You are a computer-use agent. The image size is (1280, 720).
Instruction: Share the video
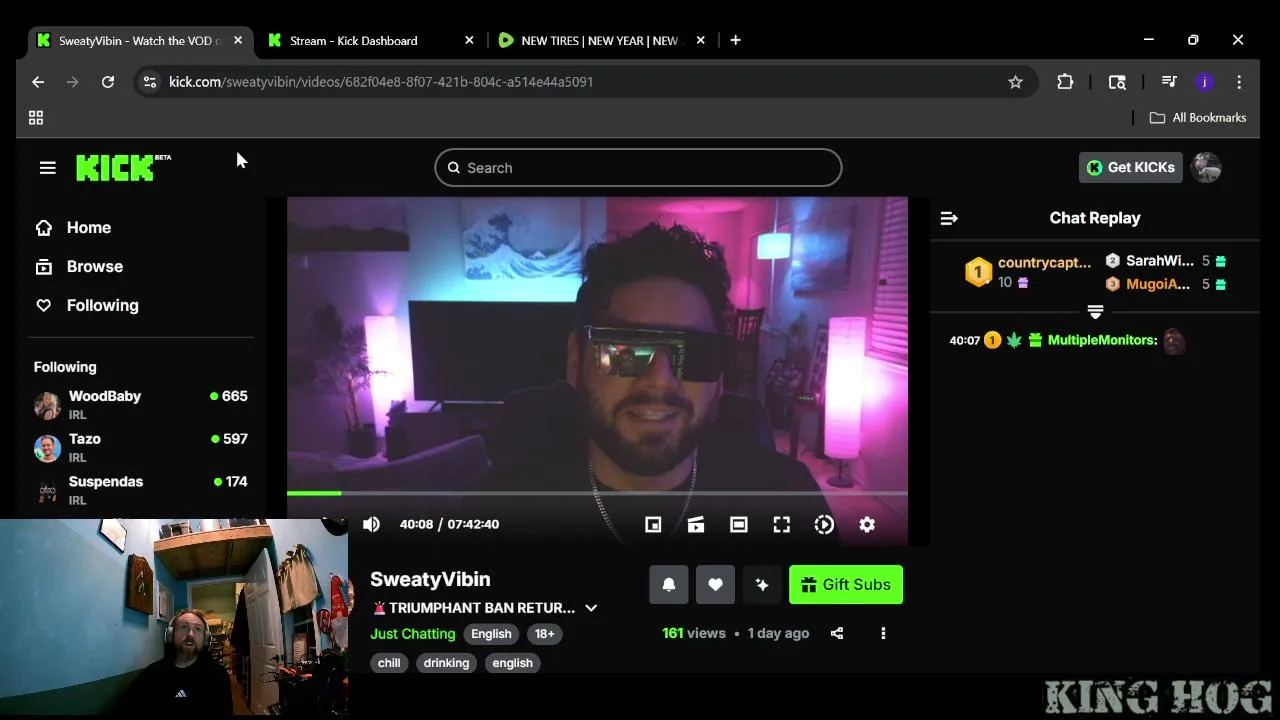pos(837,633)
